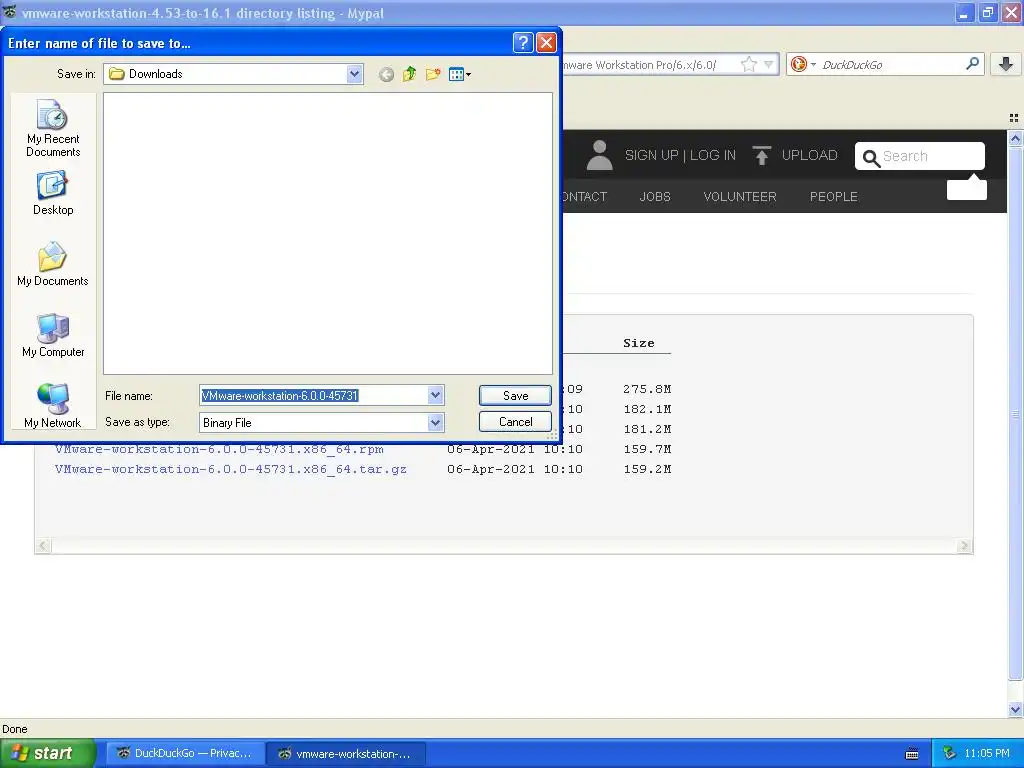Click the 159.7M size value
Screen dimensions: 1024x768
pos(647,449)
